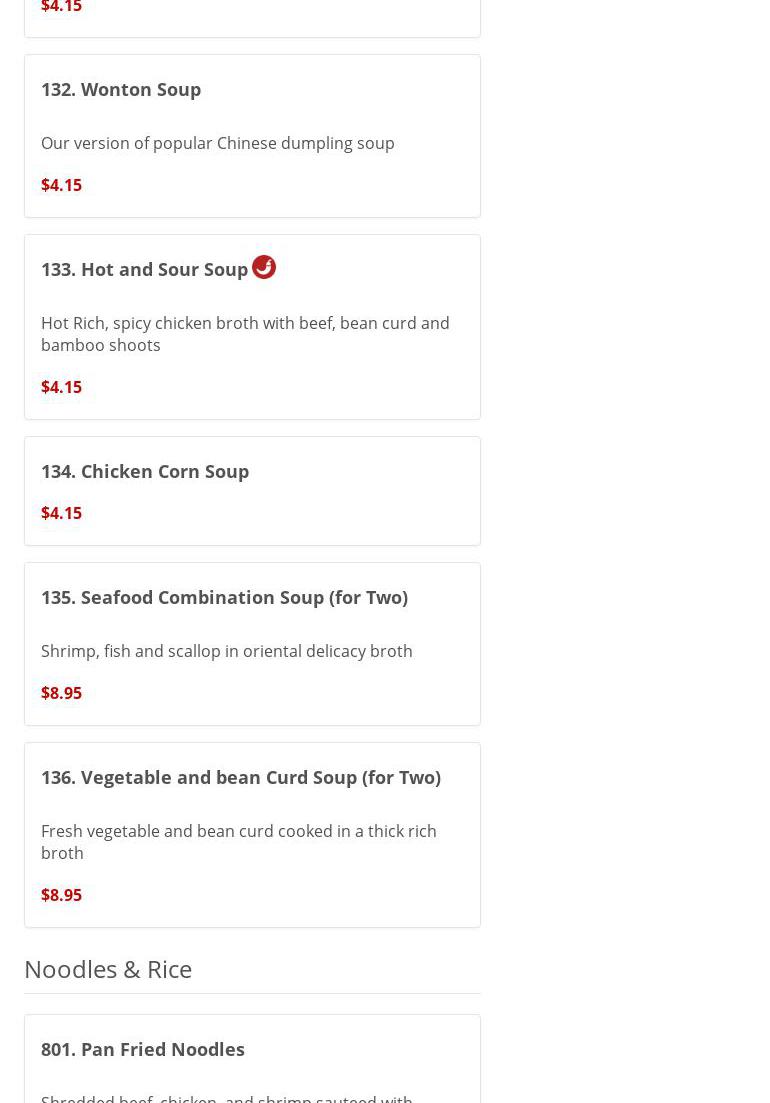This screenshot has width=770, height=1103.
Task: Open the 801. Pan Fried Noodles item
Action: pyautogui.click(x=143, y=1049)
